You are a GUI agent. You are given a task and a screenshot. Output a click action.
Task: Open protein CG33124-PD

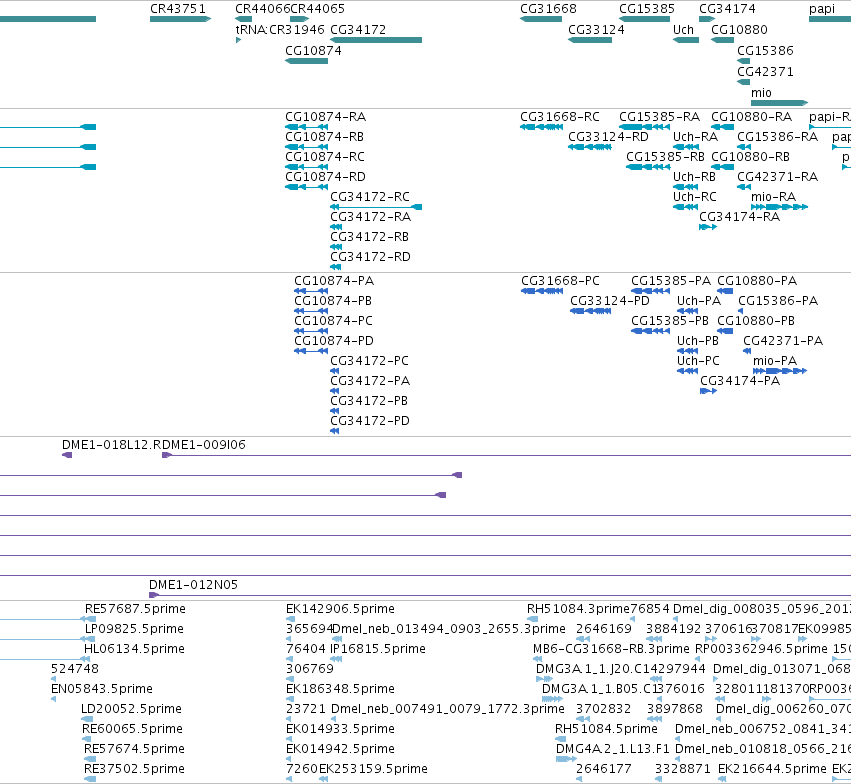[590, 311]
